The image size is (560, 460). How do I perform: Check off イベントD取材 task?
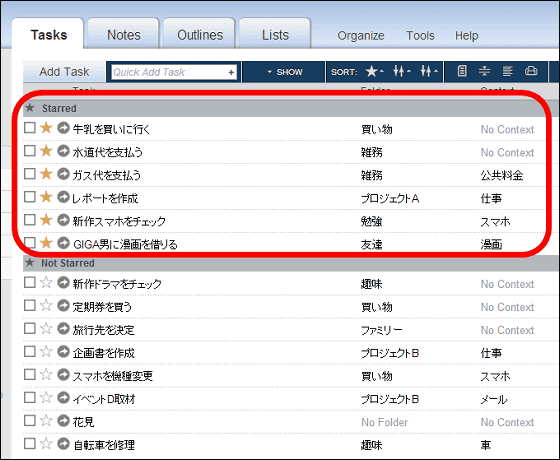tap(30, 397)
